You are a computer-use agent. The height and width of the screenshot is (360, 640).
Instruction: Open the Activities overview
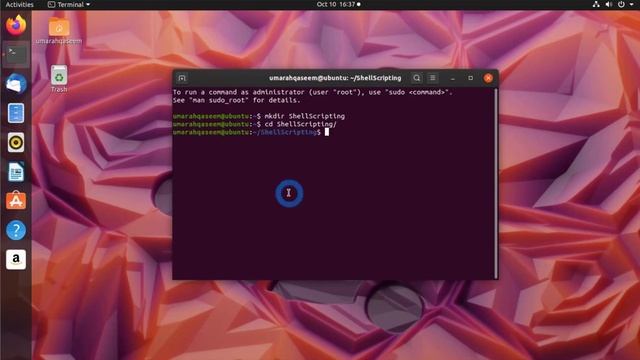tap(19, 4)
